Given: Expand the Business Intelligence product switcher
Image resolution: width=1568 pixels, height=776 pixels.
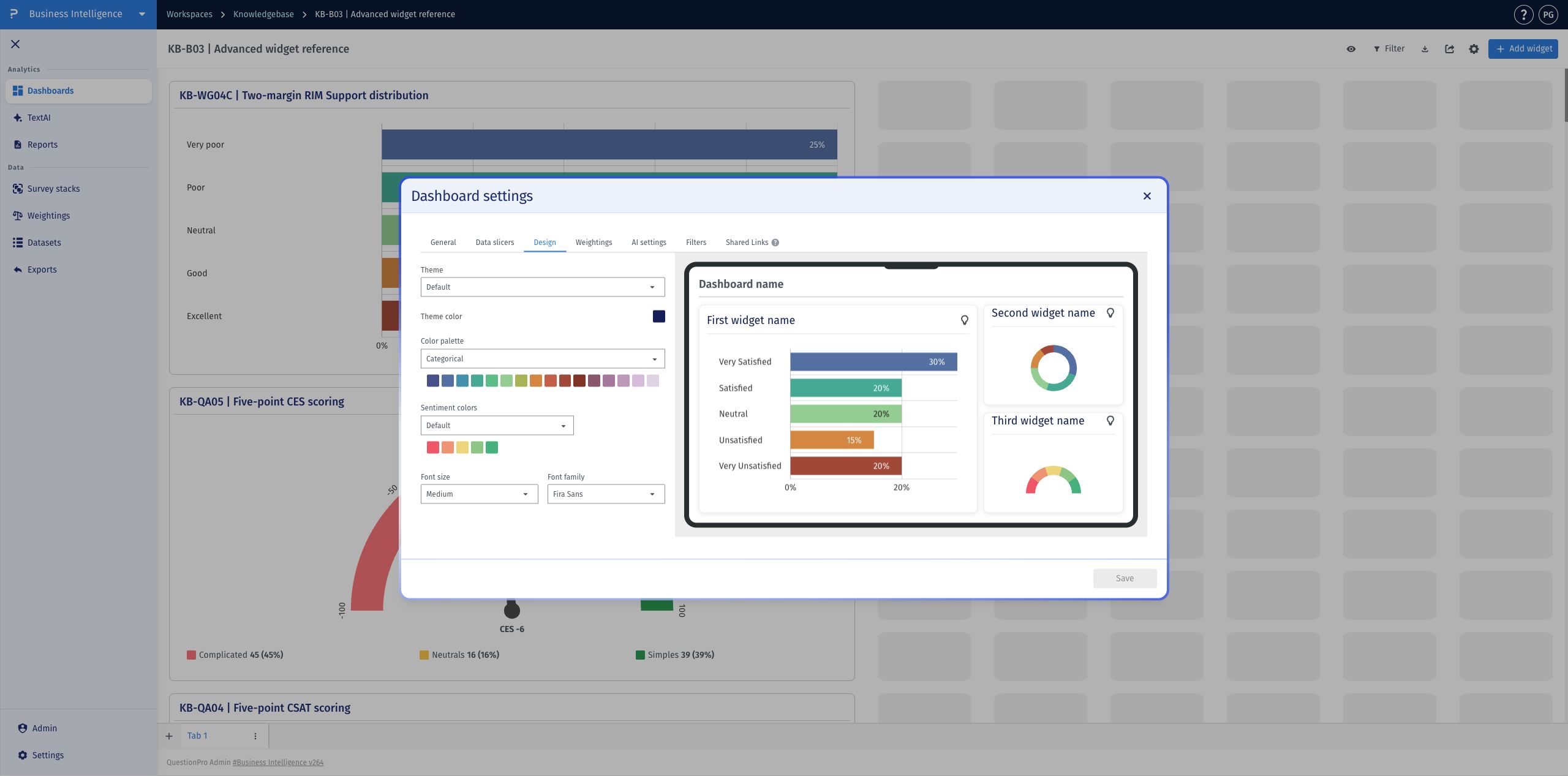Looking at the screenshot, I should tap(142, 14).
